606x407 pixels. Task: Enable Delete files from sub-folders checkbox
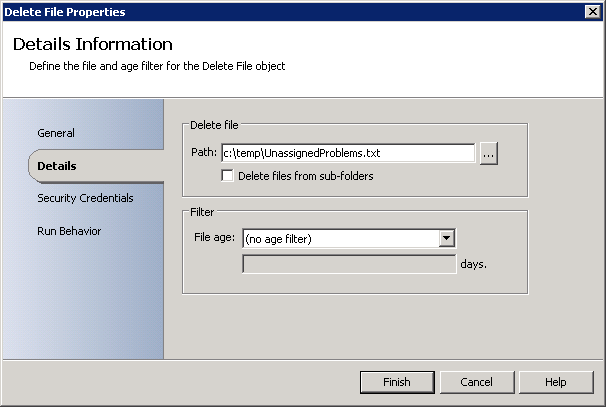point(228,177)
